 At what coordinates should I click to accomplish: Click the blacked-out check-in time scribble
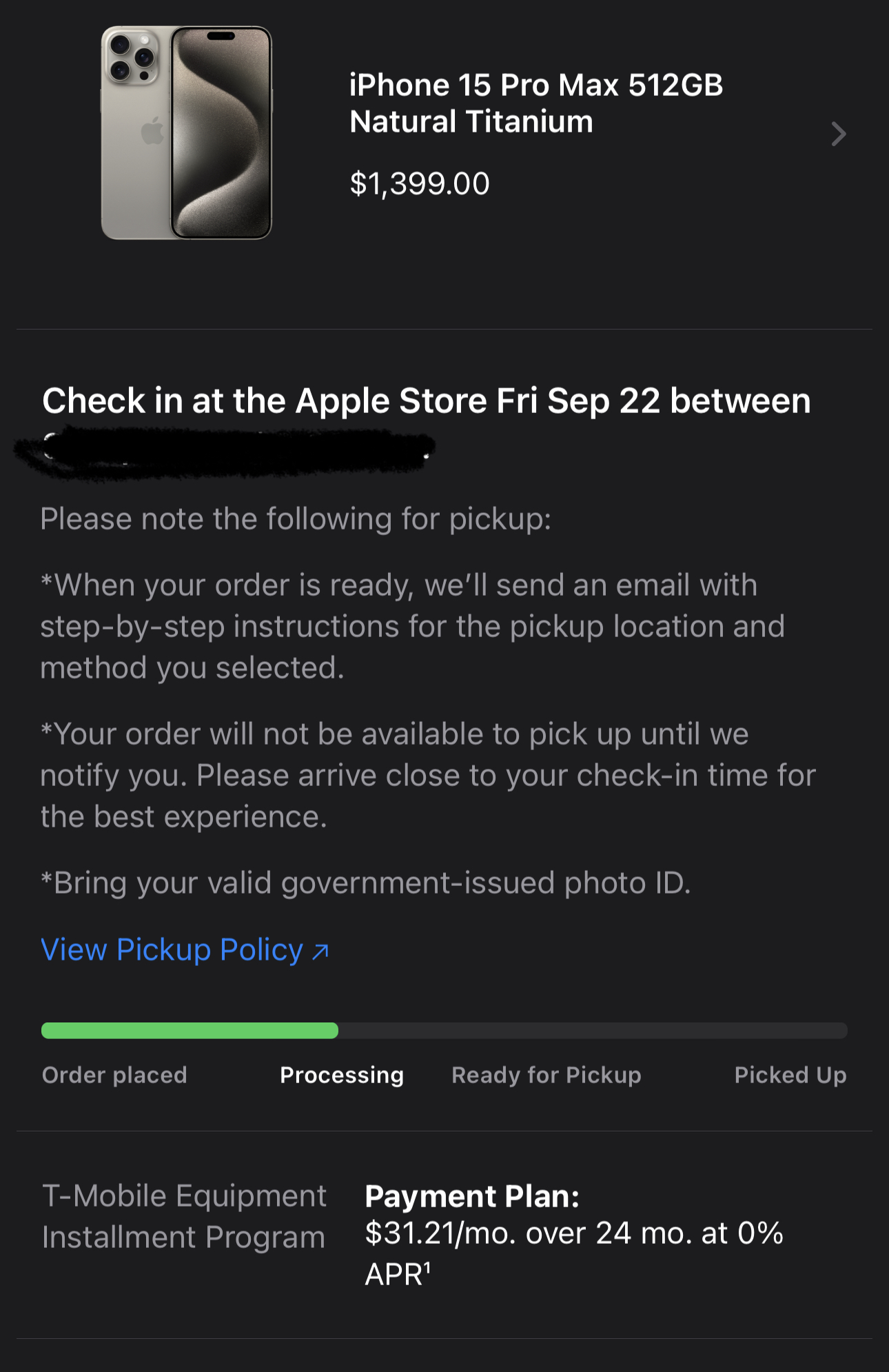[224, 452]
